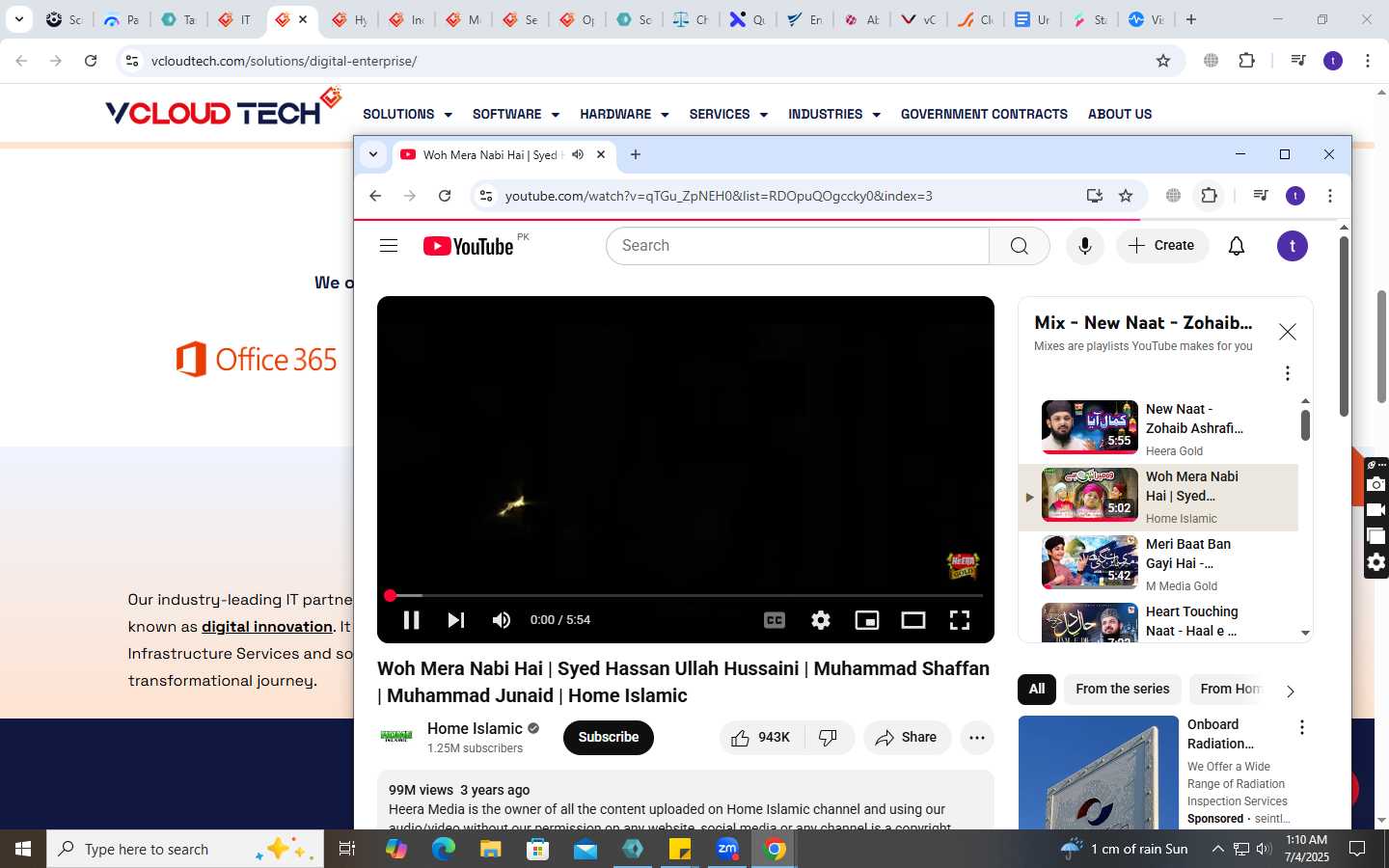Expand INDUSTRIES menu on vCloud Tech
Image resolution: width=1389 pixels, height=868 pixels.
pyautogui.click(x=834, y=114)
